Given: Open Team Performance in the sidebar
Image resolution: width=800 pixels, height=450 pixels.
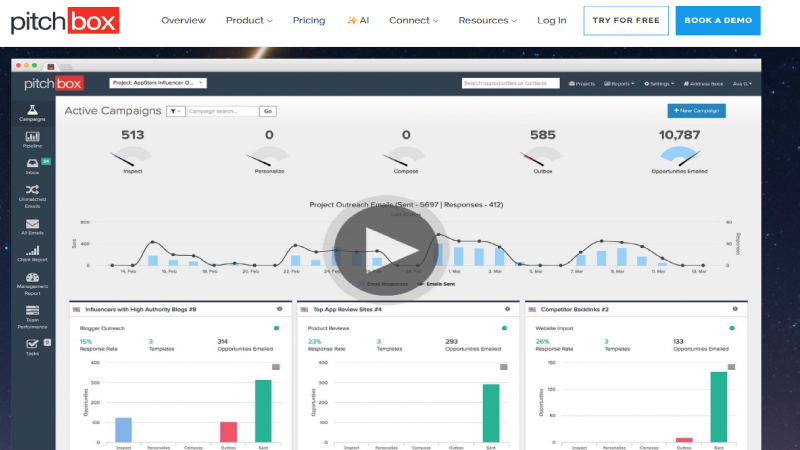Looking at the screenshot, I should click(x=32, y=317).
